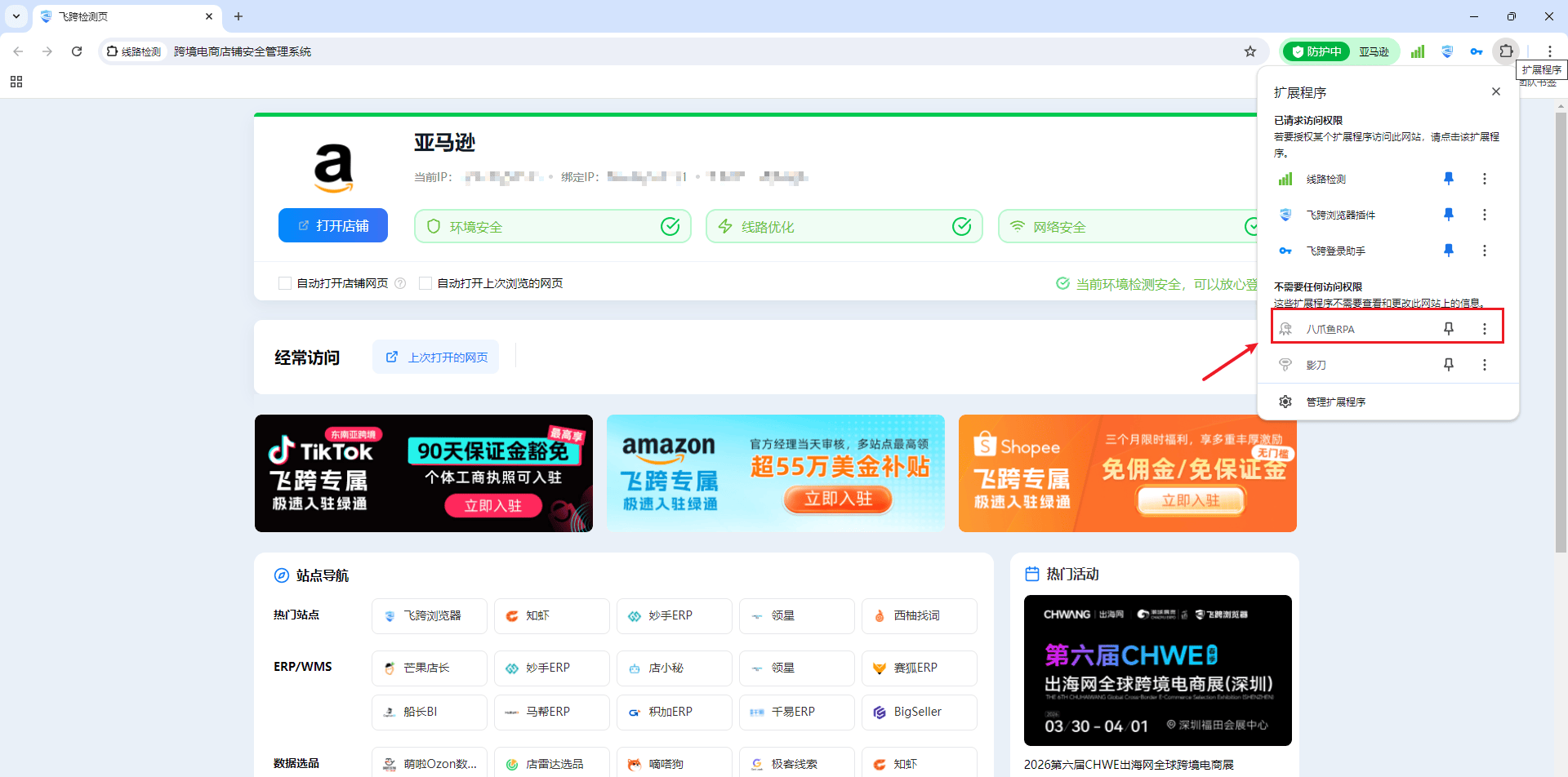Screen dimensions: 1568x777
Task: Select the 飞跨登录助手 extension entry
Action: click(1335, 251)
